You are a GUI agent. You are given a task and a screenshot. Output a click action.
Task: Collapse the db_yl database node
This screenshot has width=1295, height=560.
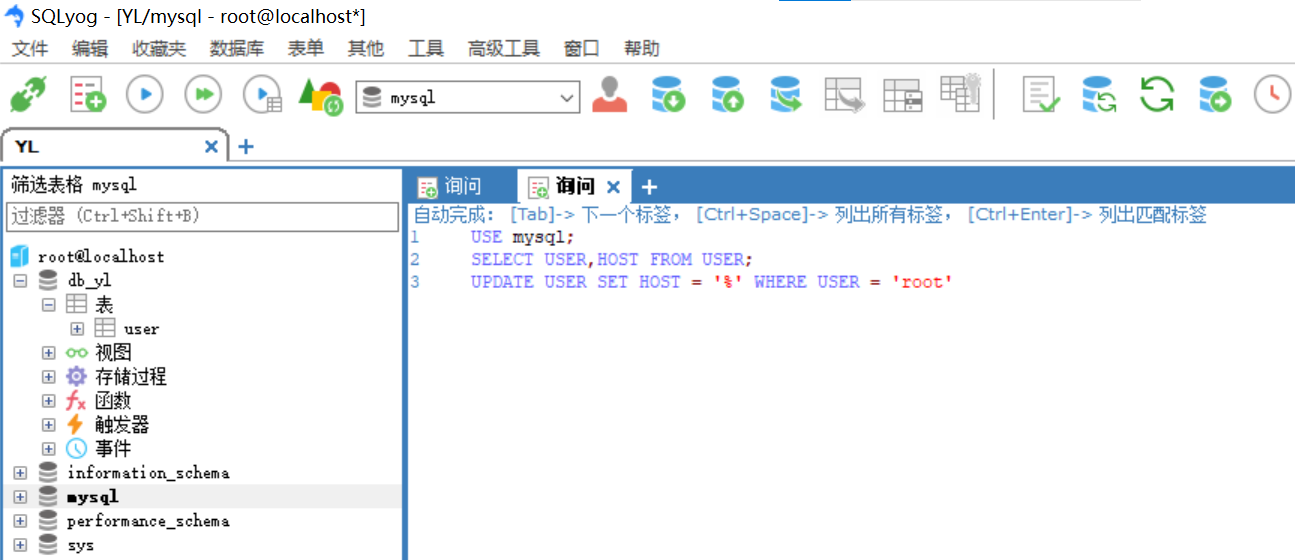coord(20,280)
